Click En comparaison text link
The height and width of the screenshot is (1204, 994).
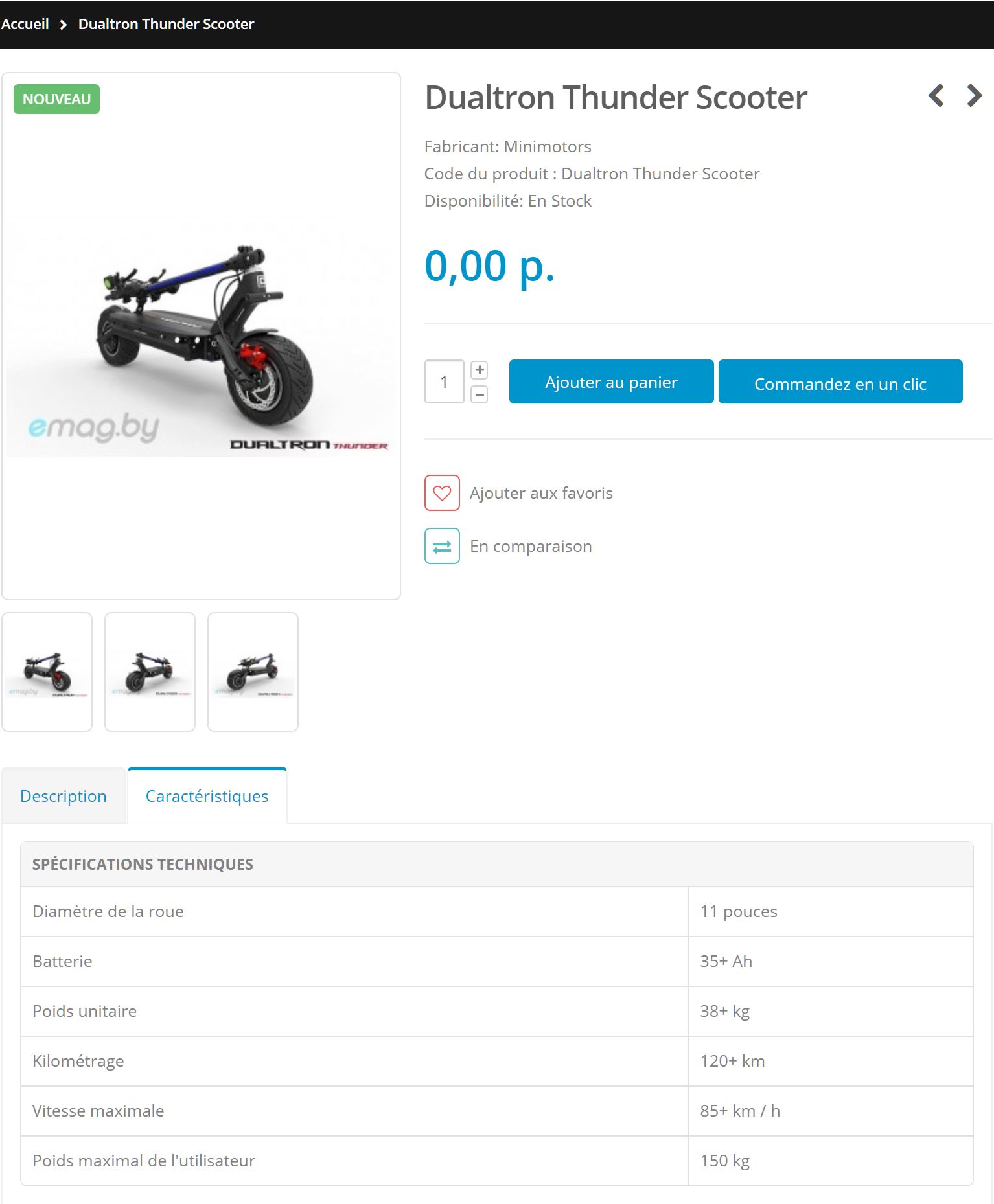click(x=531, y=546)
